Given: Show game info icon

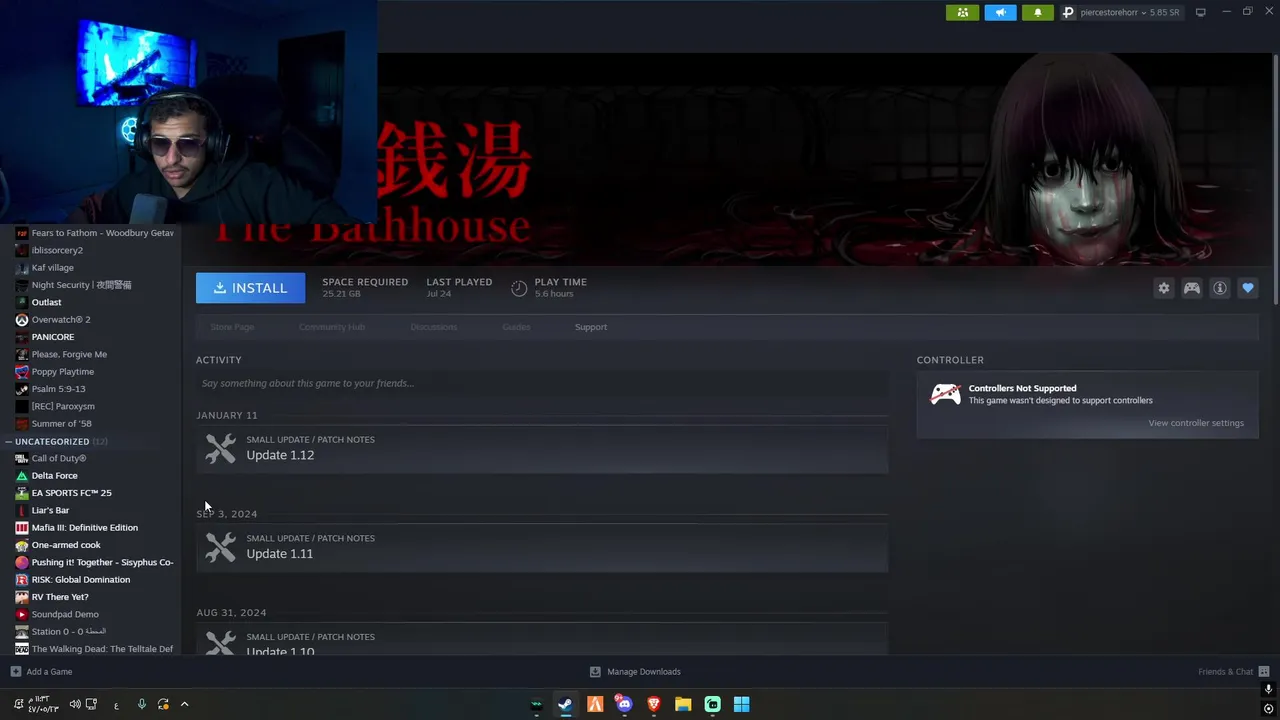Looking at the screenshot, I should [x=1219, y=288].
